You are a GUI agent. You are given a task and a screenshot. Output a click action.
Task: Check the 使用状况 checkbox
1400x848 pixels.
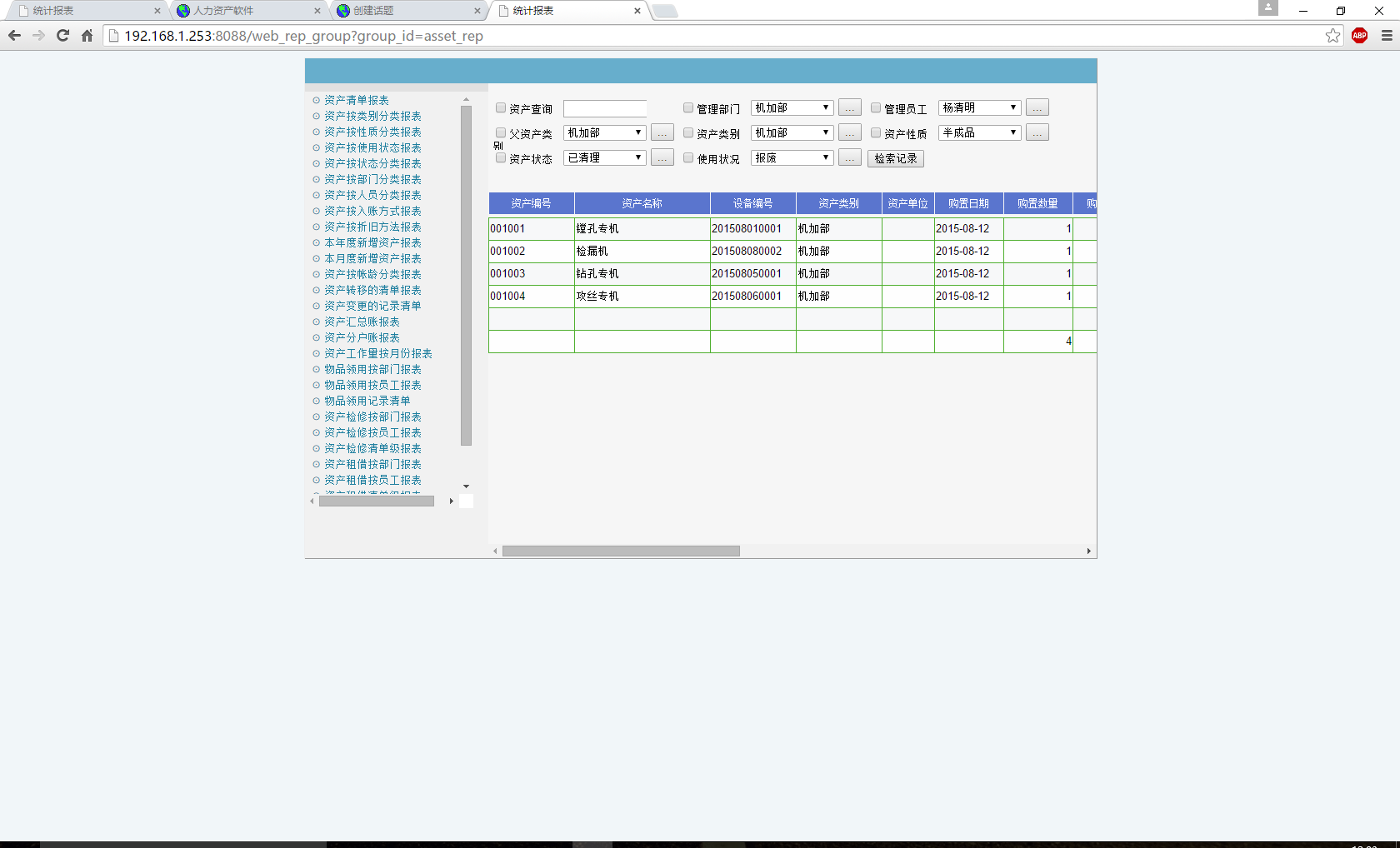(688, 158)
